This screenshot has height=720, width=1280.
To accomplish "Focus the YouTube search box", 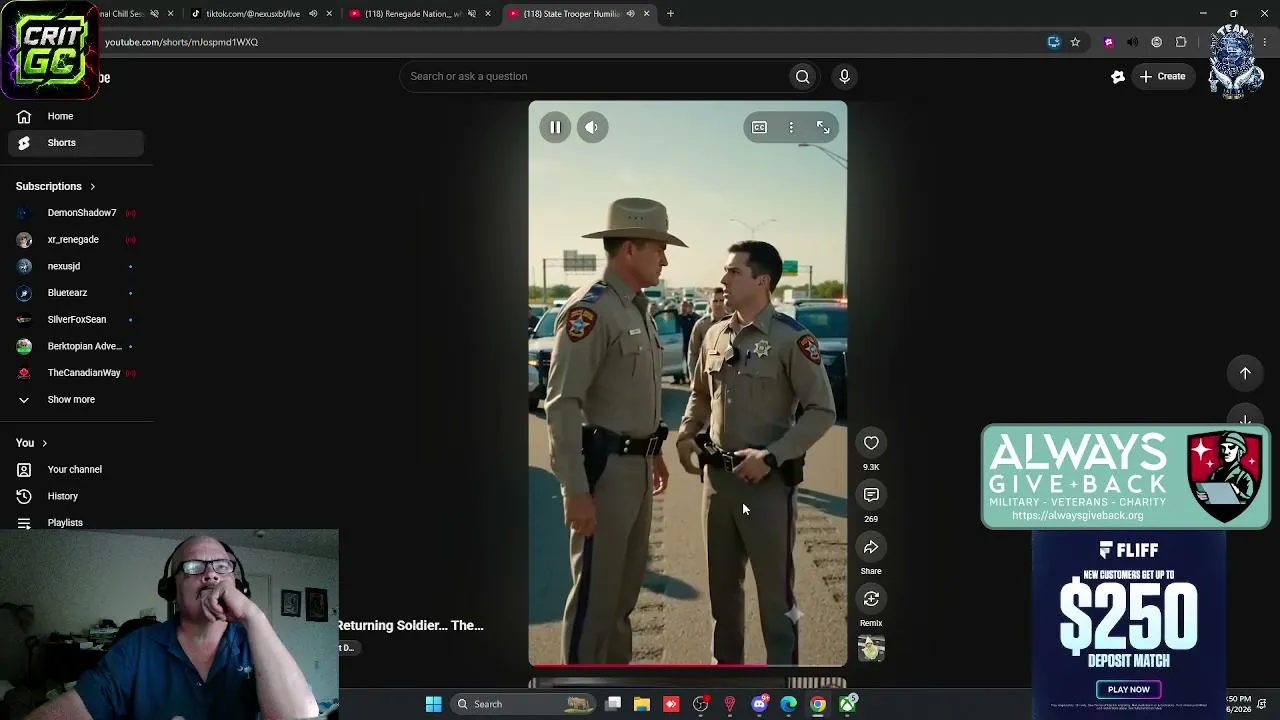I will (594, 76).
